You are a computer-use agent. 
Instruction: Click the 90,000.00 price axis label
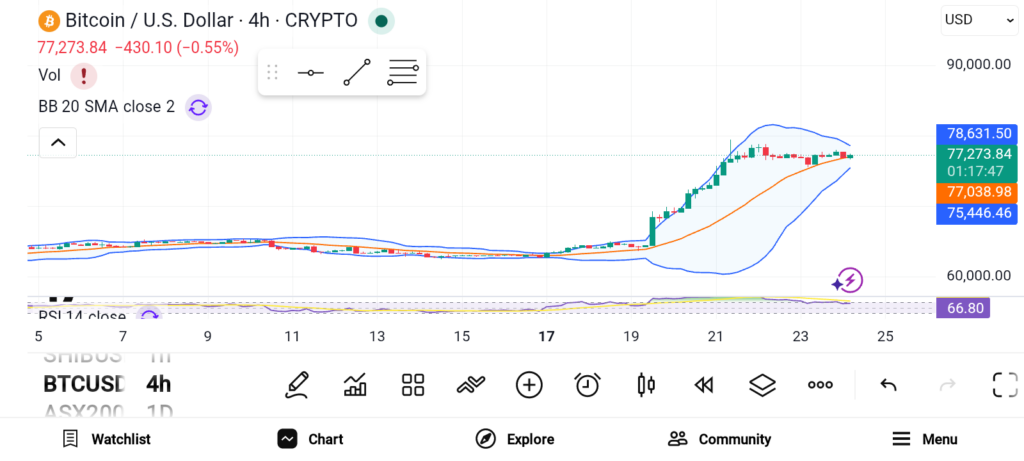pos(979,64)
